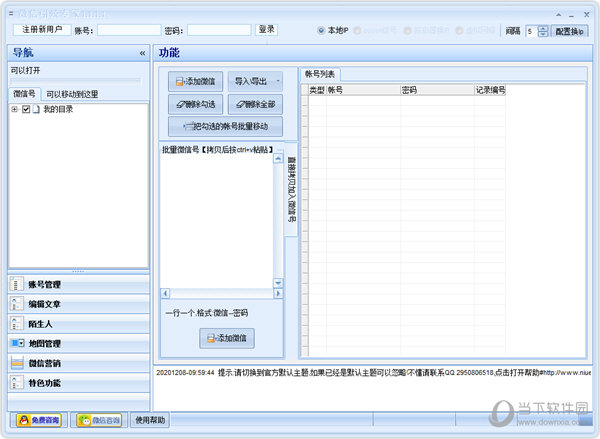Click the batch text area scroll right arrow

(278, 293)
